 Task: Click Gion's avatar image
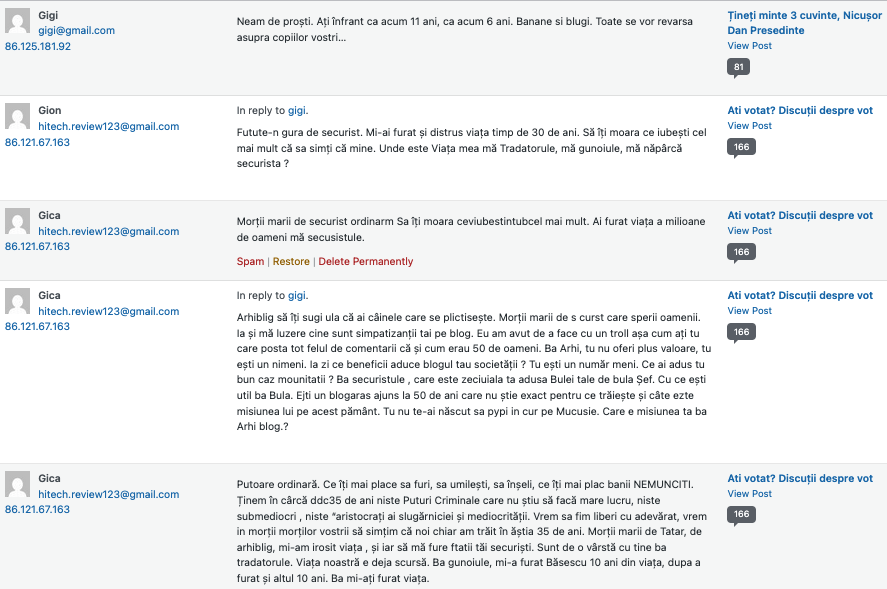(x=18, y=116)
